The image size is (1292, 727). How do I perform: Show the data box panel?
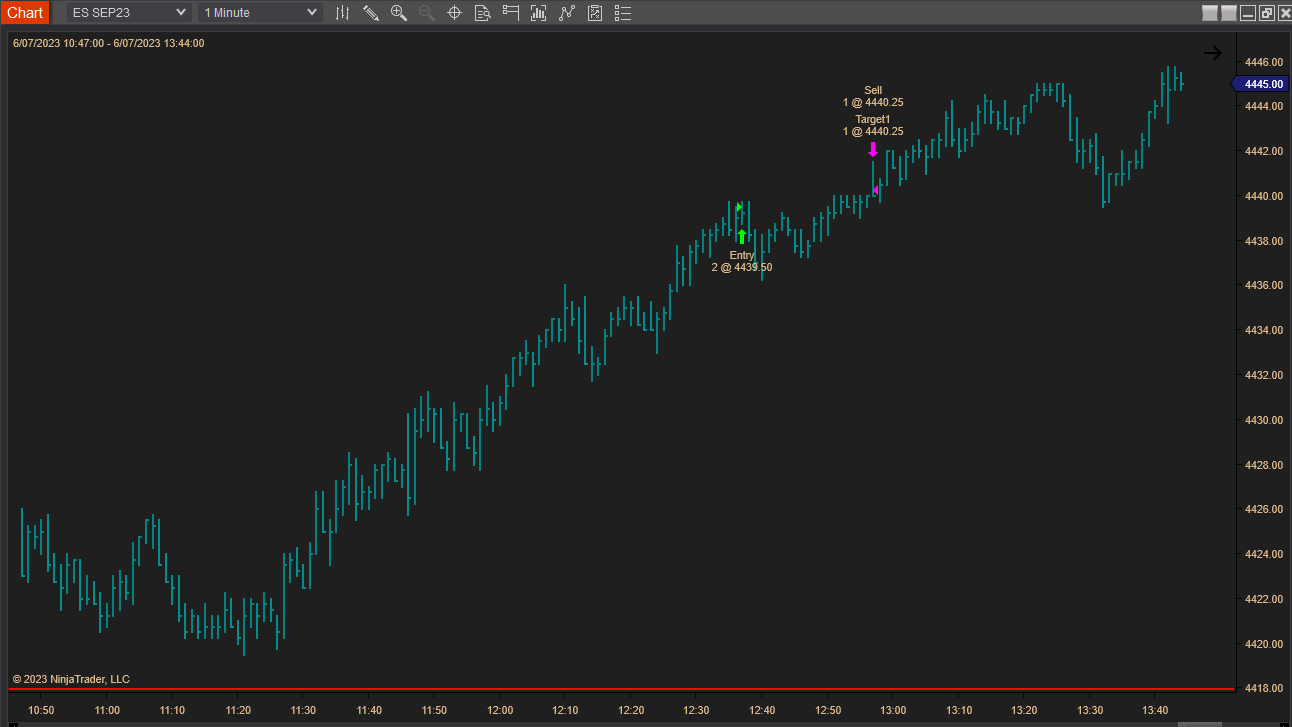482,13
